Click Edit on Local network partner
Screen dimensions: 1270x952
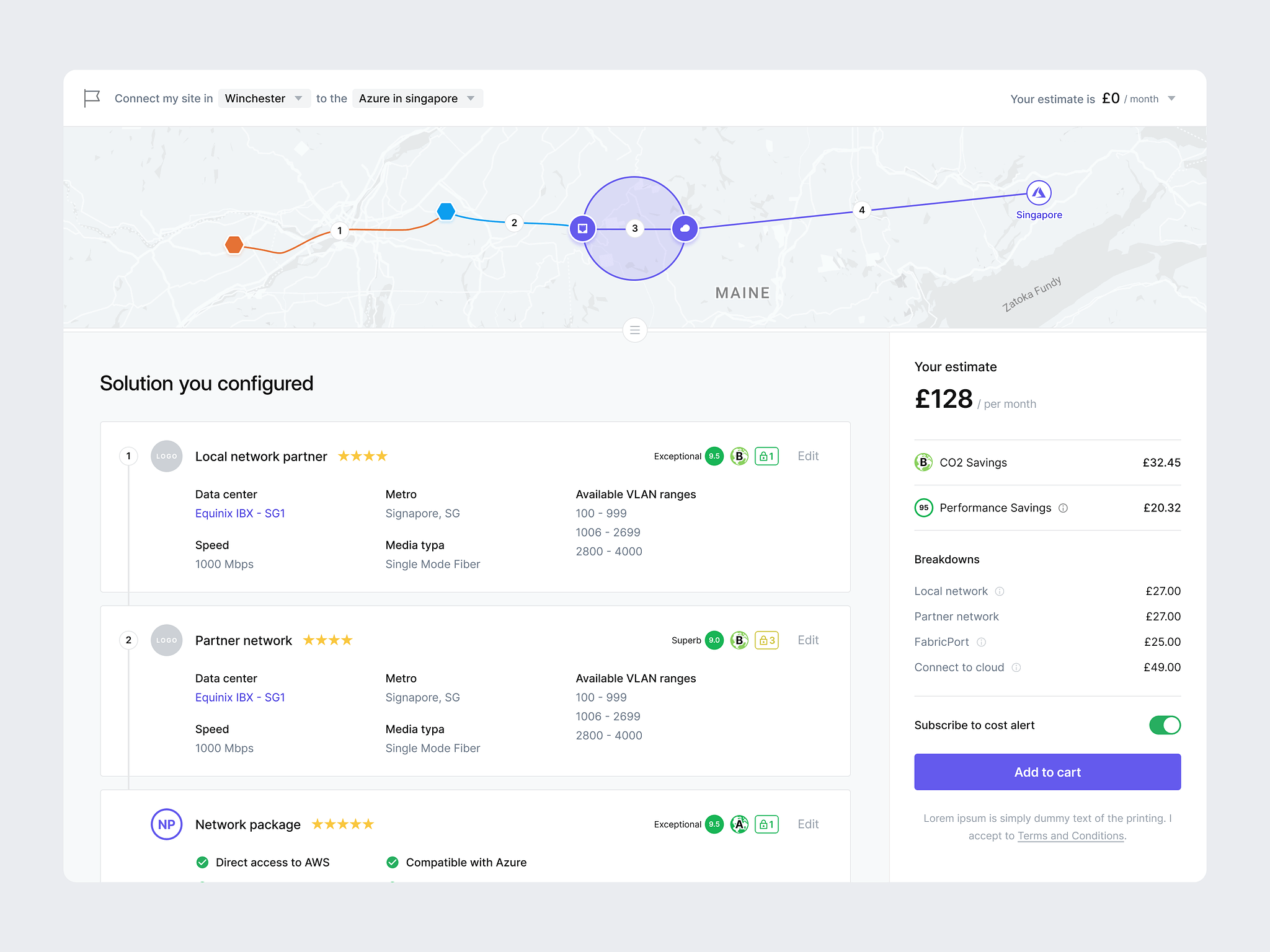807,456
